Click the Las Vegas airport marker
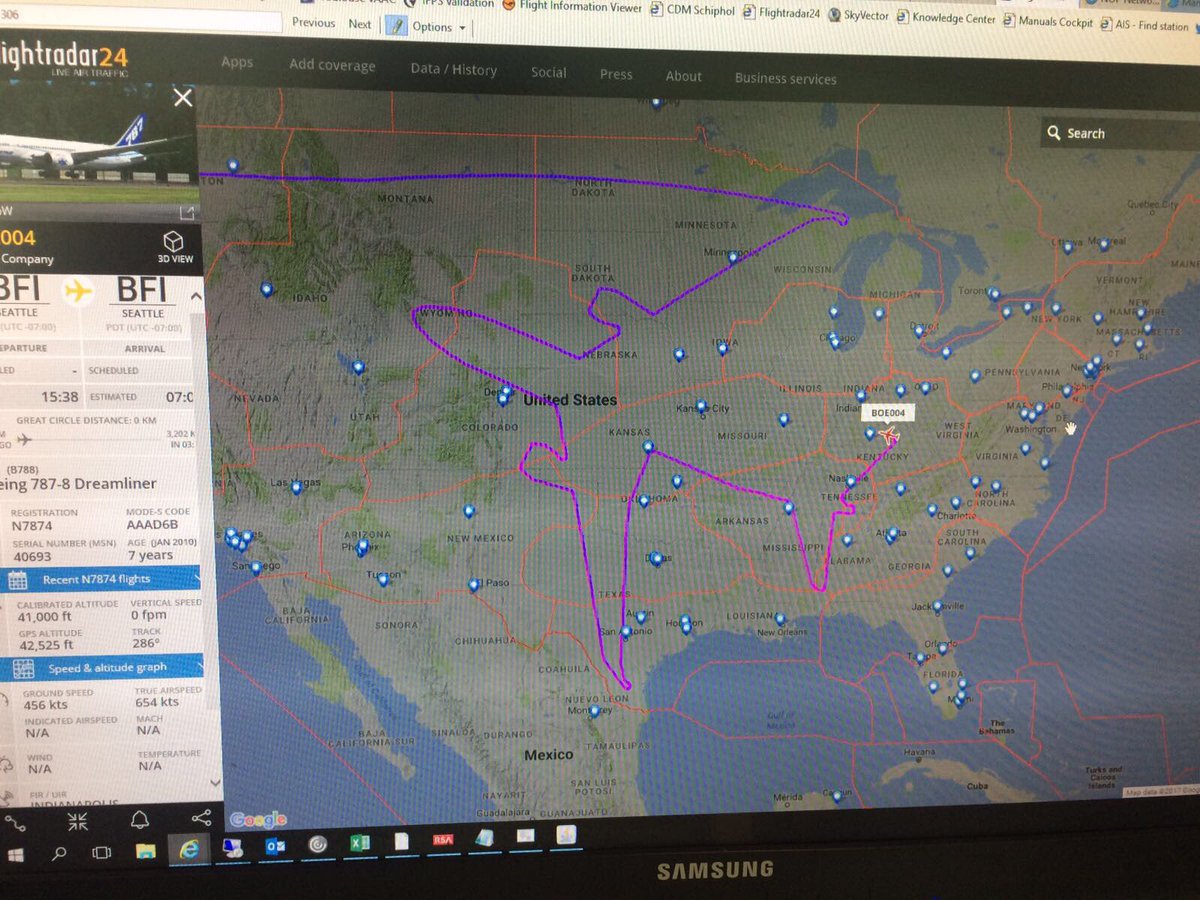The width and height of the screenshot is (1200, 900). pyautogui.click(x=296, y=489)
